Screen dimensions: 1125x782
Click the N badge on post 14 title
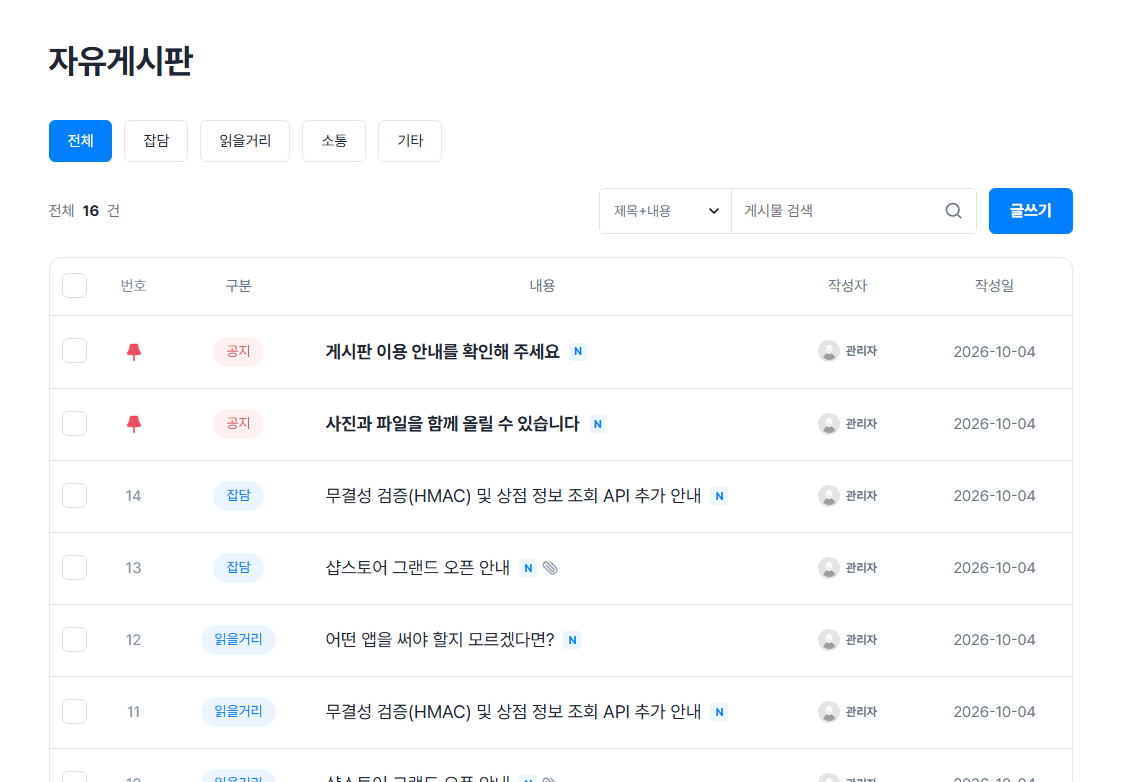pyautogui.click(x=719, y=496)
